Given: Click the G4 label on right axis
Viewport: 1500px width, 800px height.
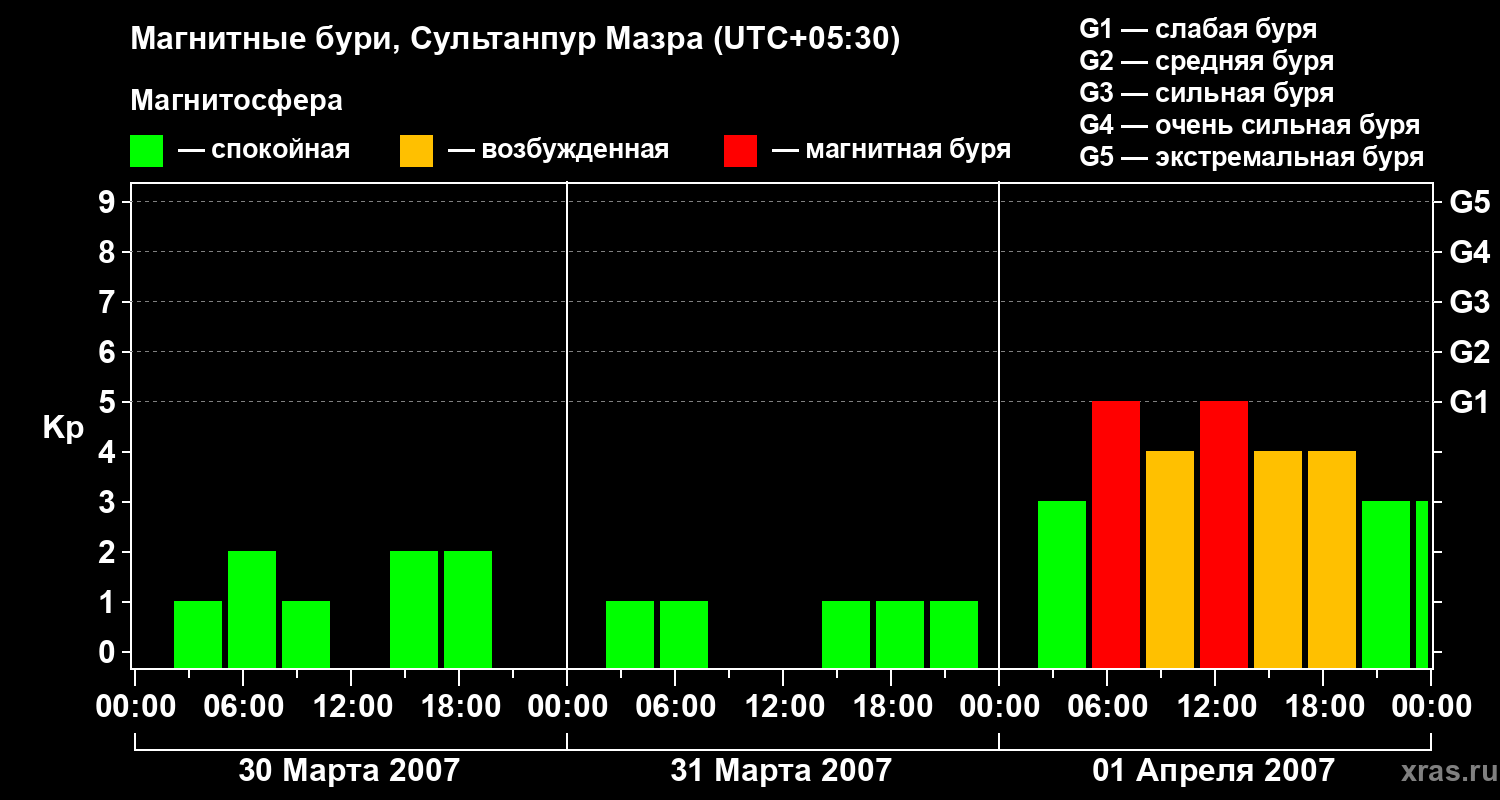Looking at the screenshot, I should (1470, 252).
